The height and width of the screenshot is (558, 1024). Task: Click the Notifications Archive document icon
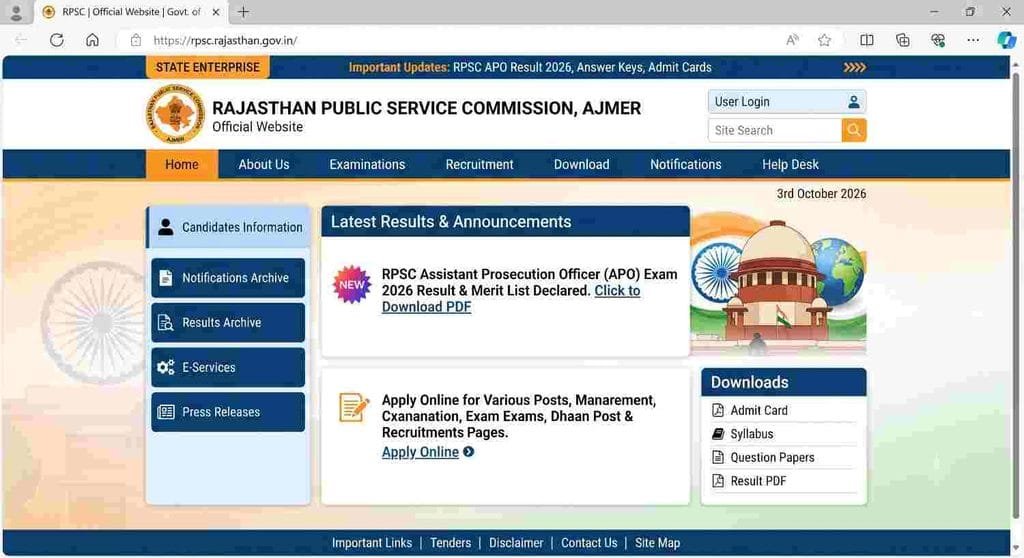pos(166,278)
